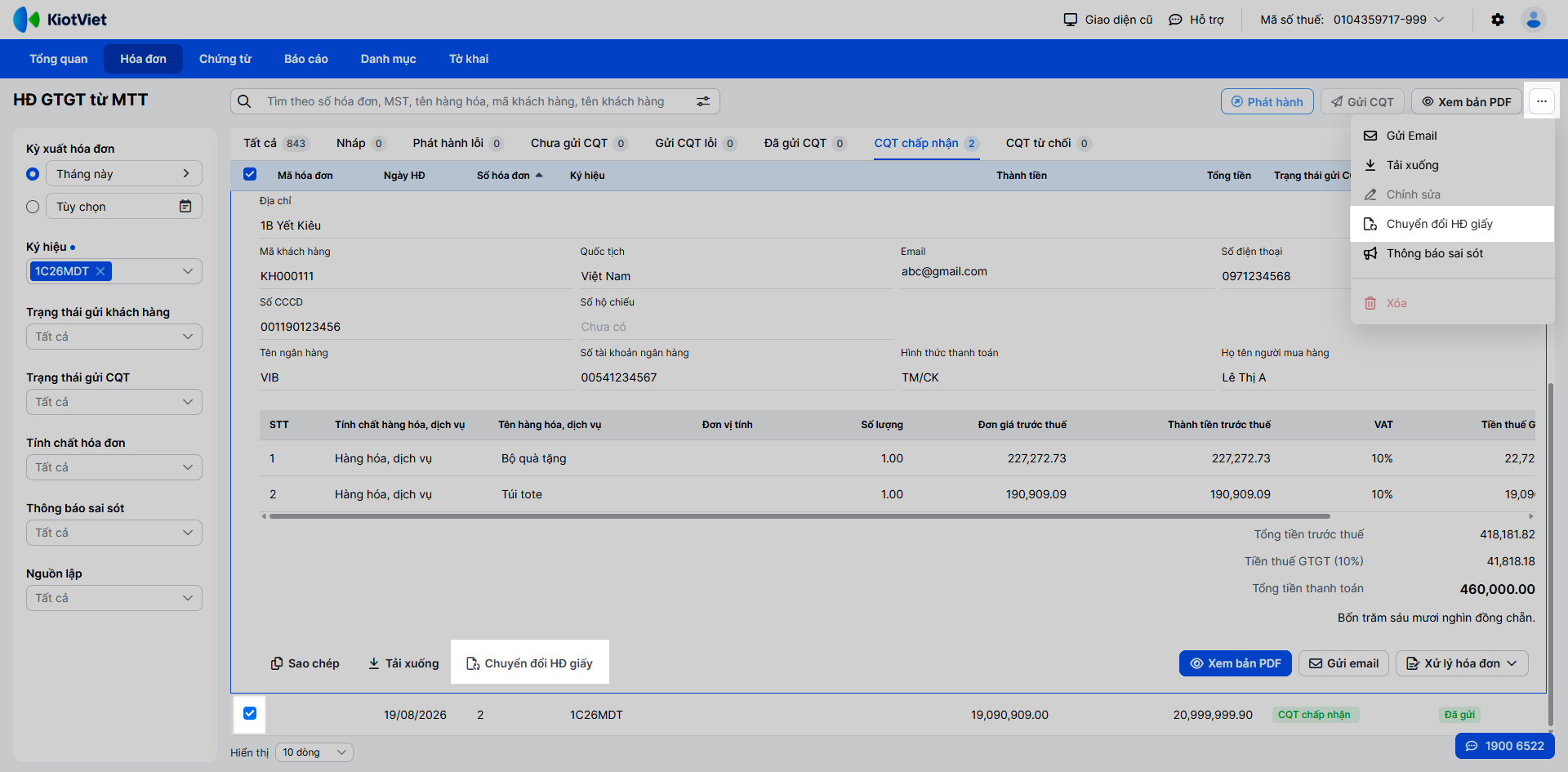Switch to the Phát hành lỗi tab
Viewport: 1568px width, 772px height.
coord(457,143)
